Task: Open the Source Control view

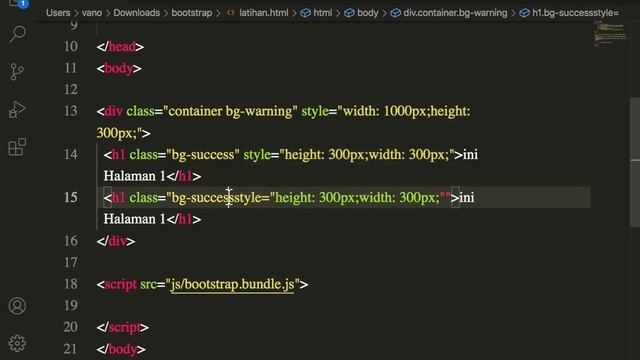Action: point(17,72)
